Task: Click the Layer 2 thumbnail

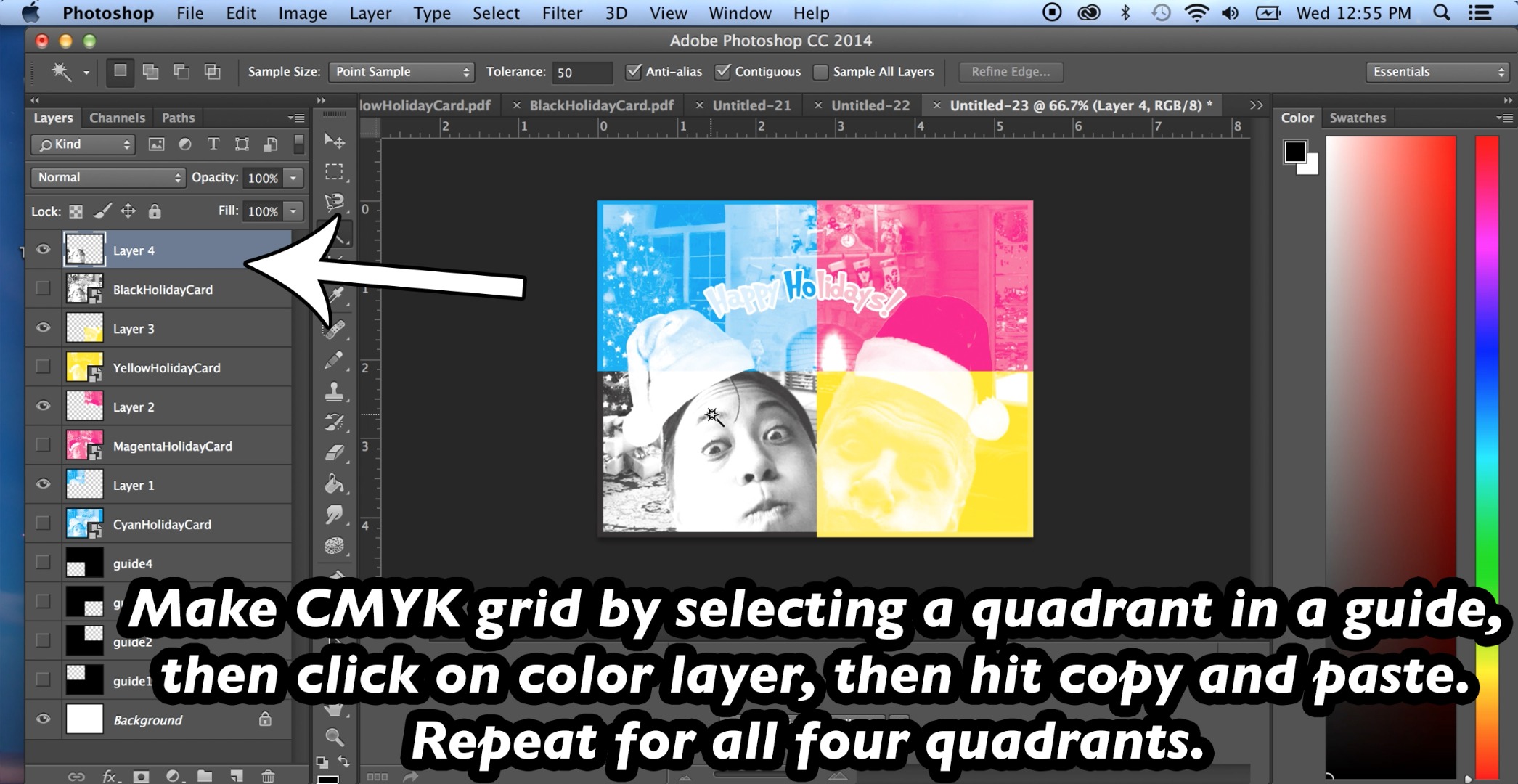Action: 84,407
